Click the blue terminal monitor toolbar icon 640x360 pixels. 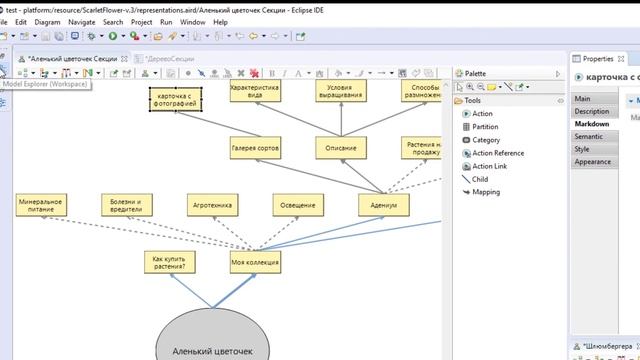tap(75, 36)
